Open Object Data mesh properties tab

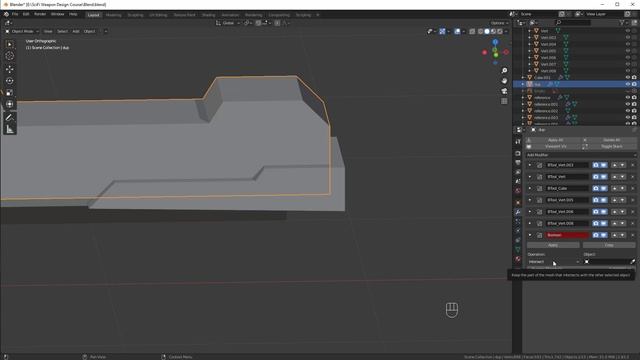(518, 249)
